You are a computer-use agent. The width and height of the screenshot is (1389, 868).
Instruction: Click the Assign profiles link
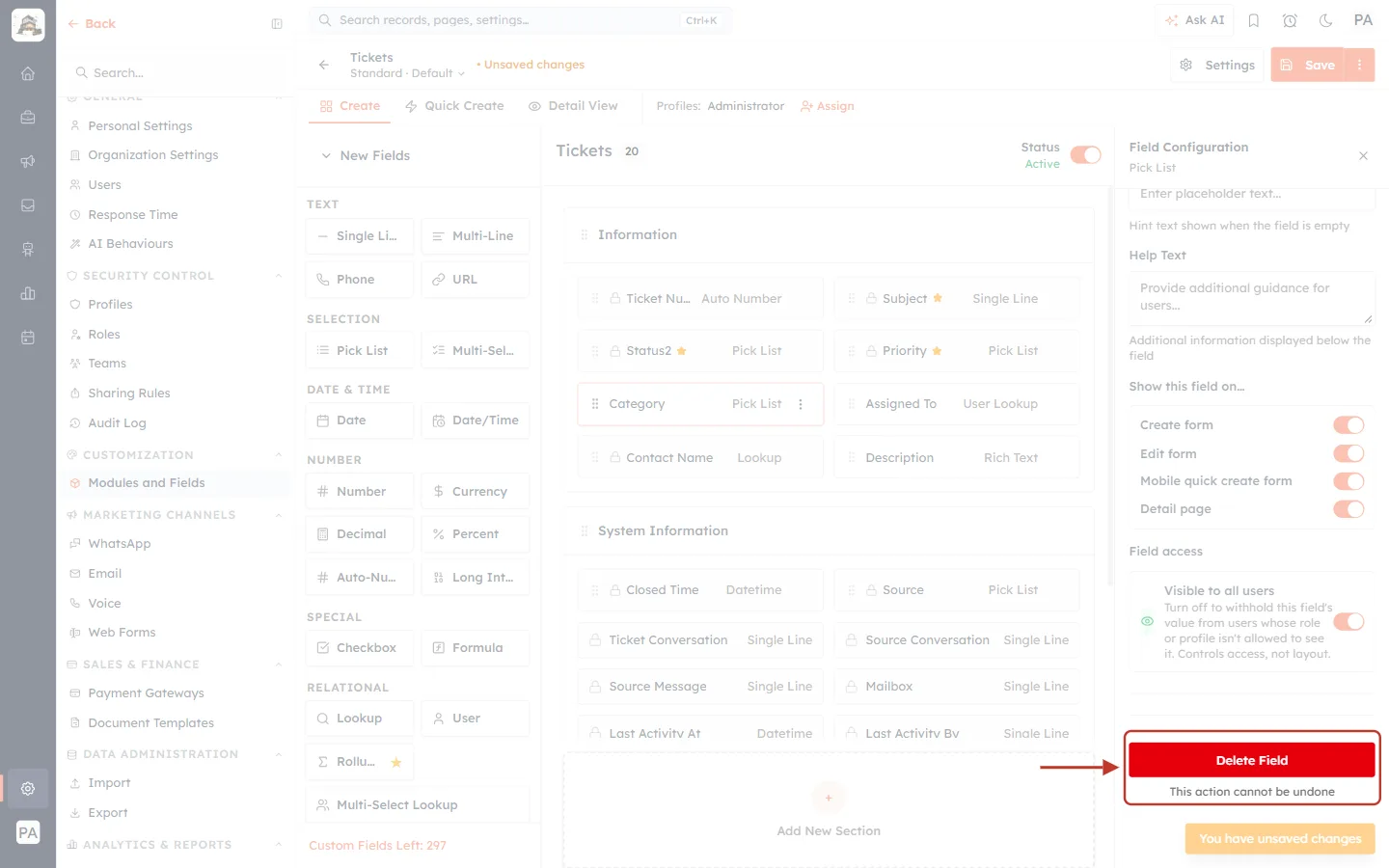coord(828,106)
